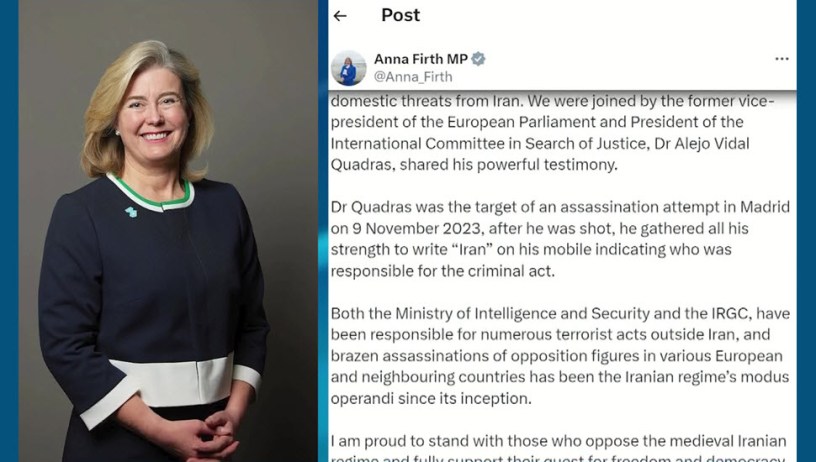
Task: Open the three-dot more options menu
Action: [782, 59]
